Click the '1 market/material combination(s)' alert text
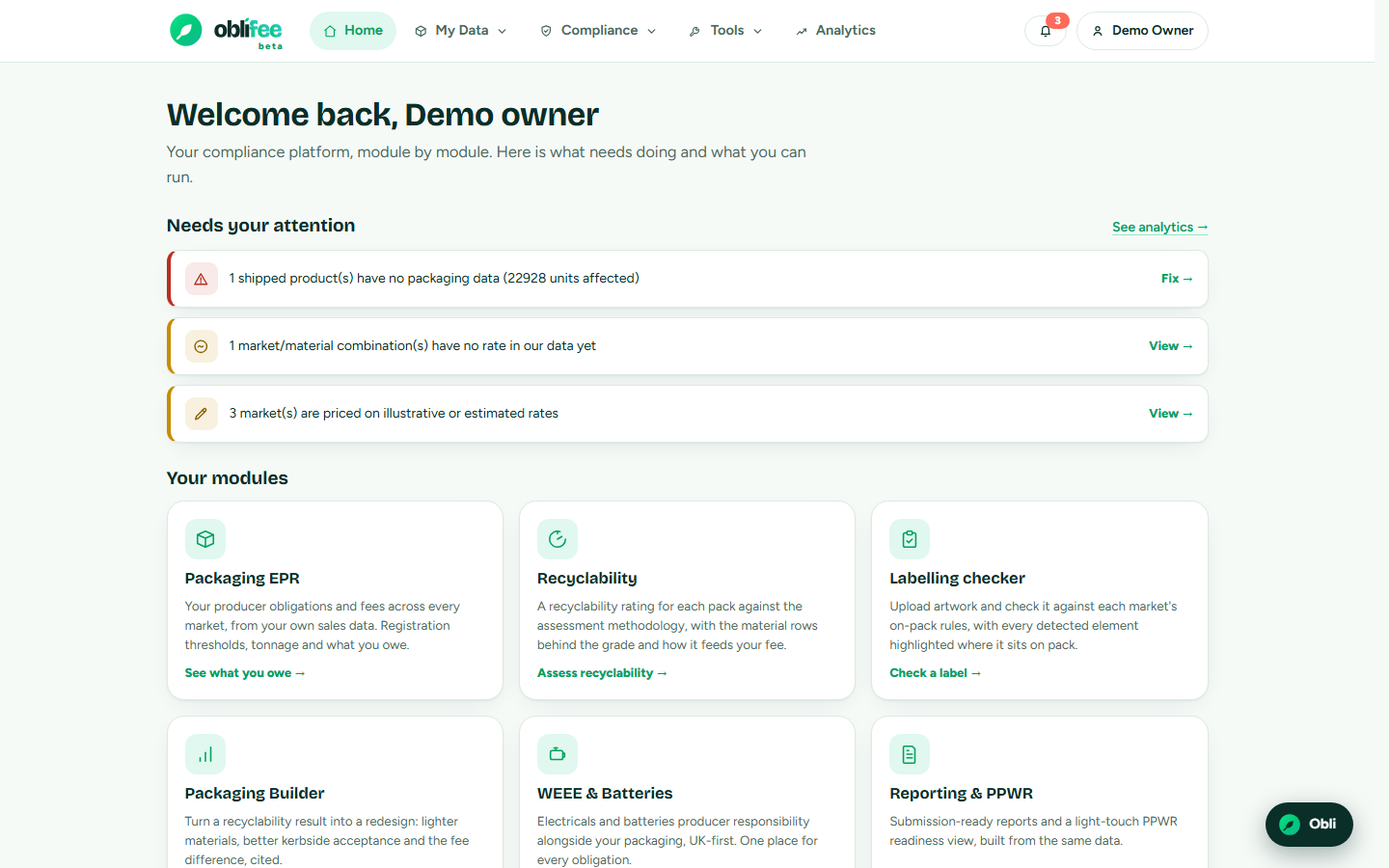This screenshot has height=868, width=1389. 412,346
